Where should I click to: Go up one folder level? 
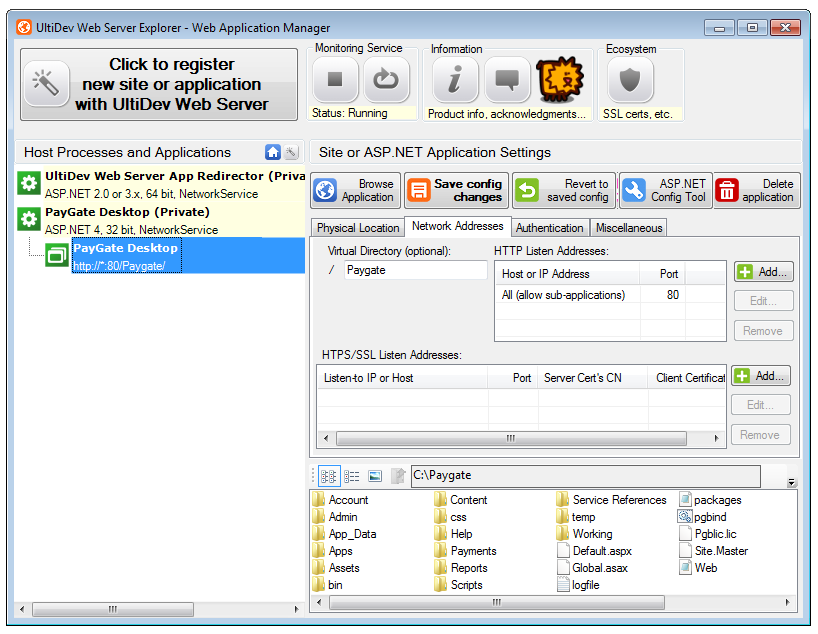(398, 476)
